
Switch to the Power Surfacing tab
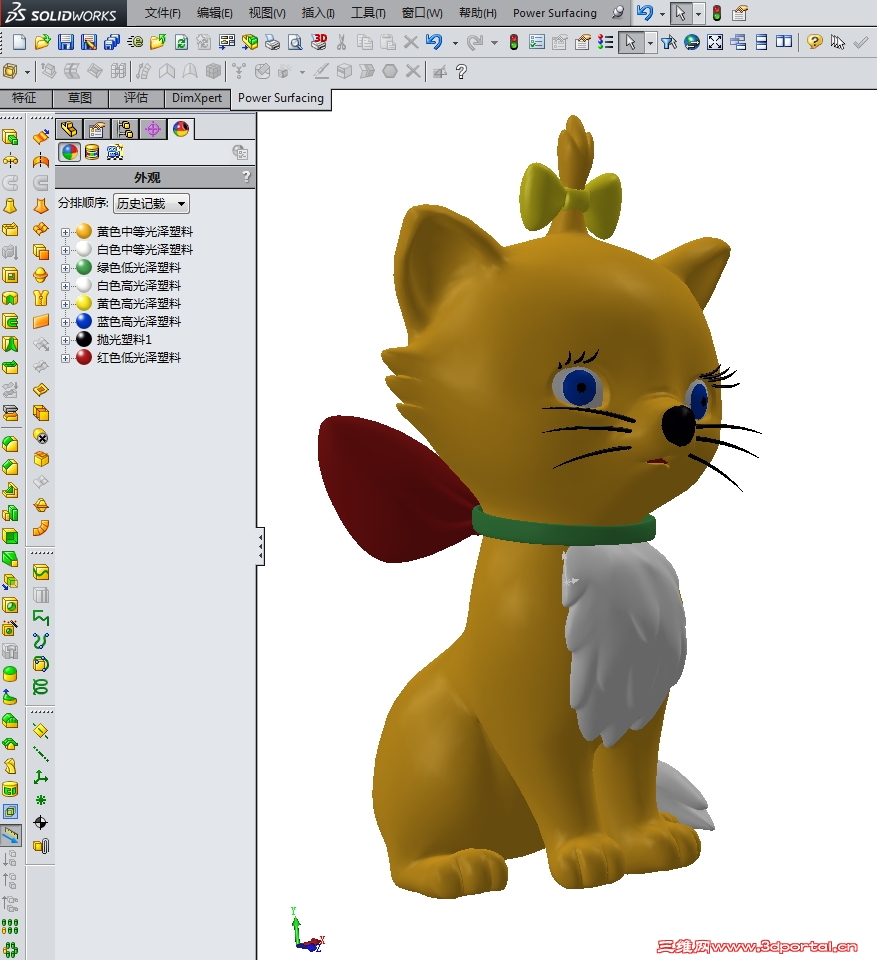coord(281,99)
